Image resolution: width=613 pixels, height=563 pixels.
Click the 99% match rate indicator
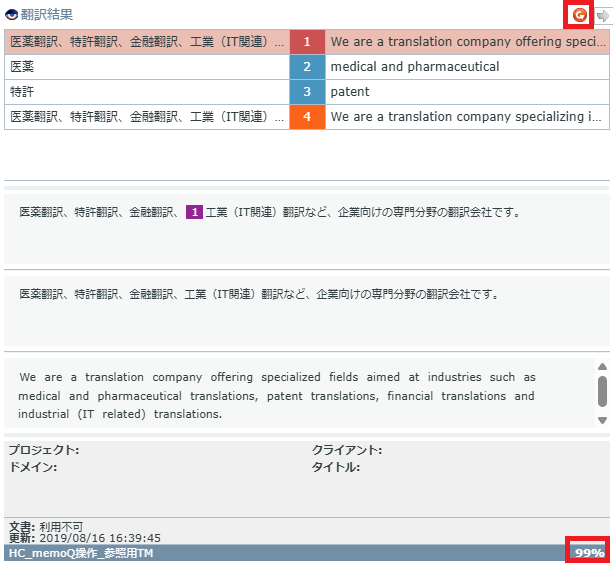point(588,552)
